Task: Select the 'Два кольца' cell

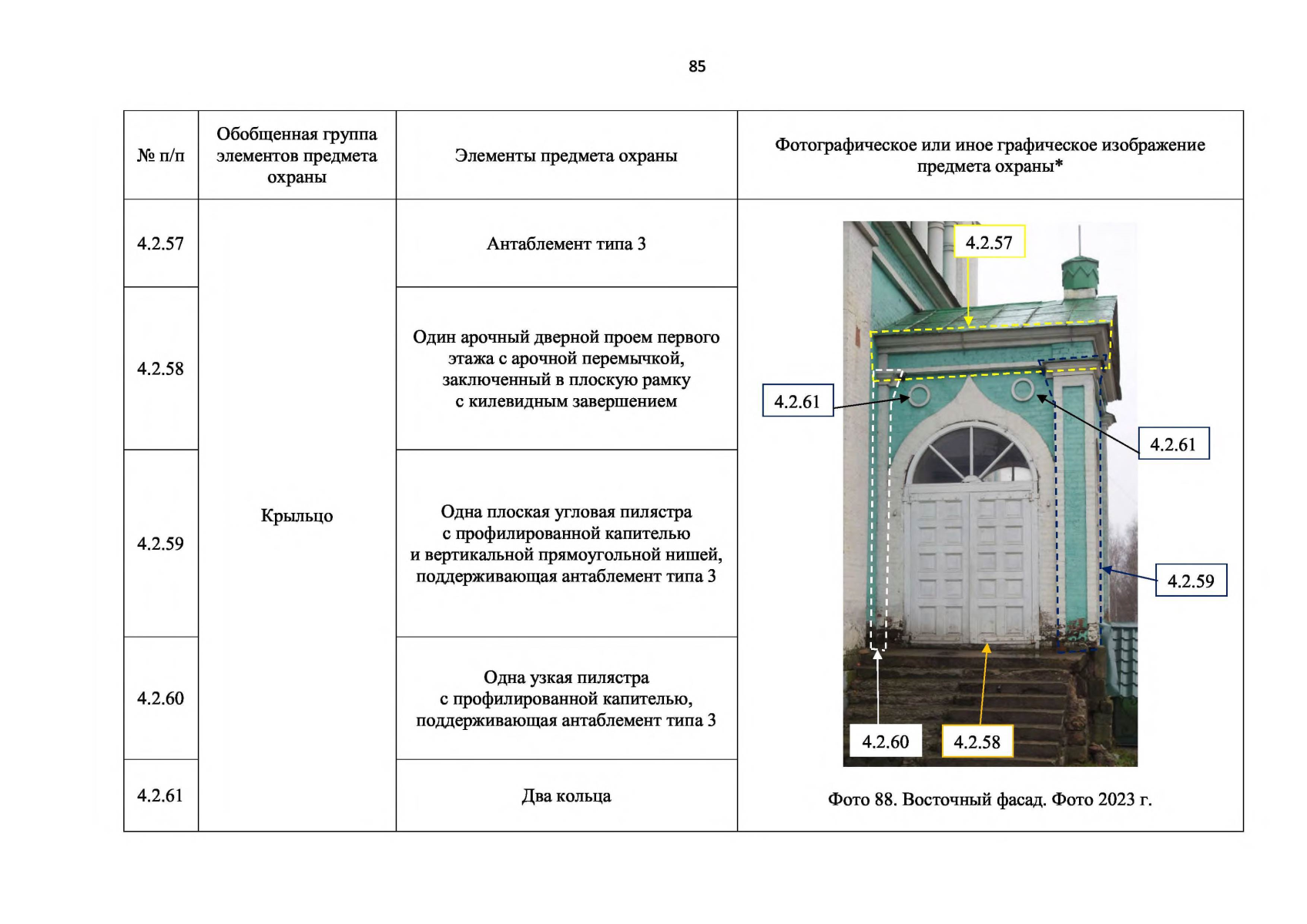Action: 566,796
